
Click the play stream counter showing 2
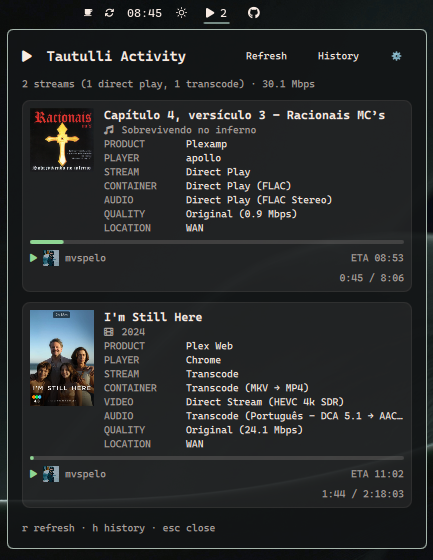tap(216, 13)
